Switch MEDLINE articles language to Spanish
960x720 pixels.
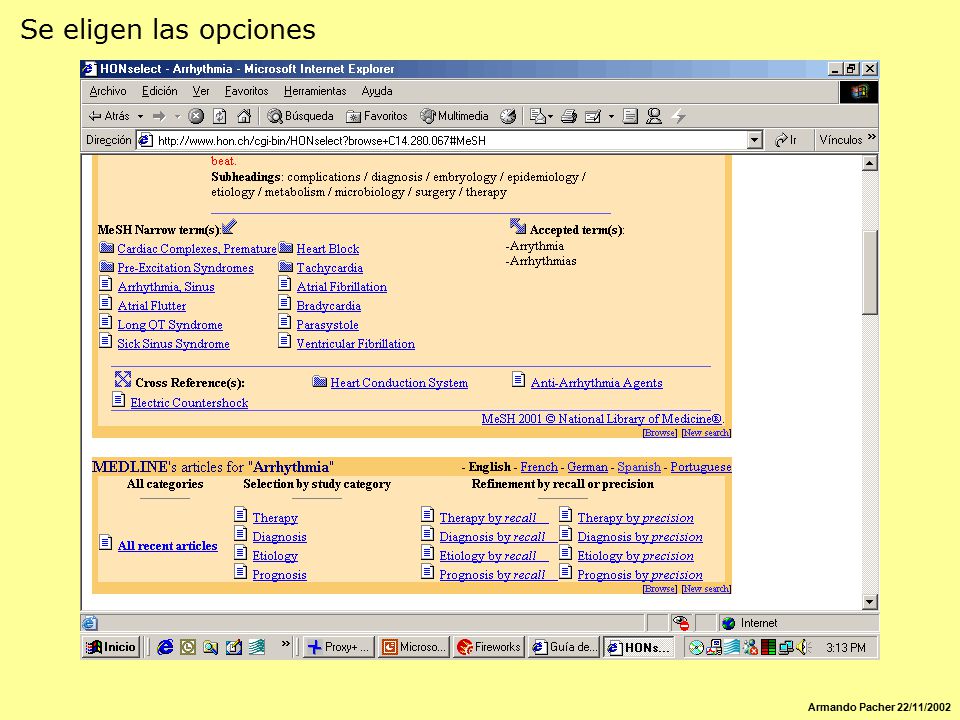tap(639, 467)
